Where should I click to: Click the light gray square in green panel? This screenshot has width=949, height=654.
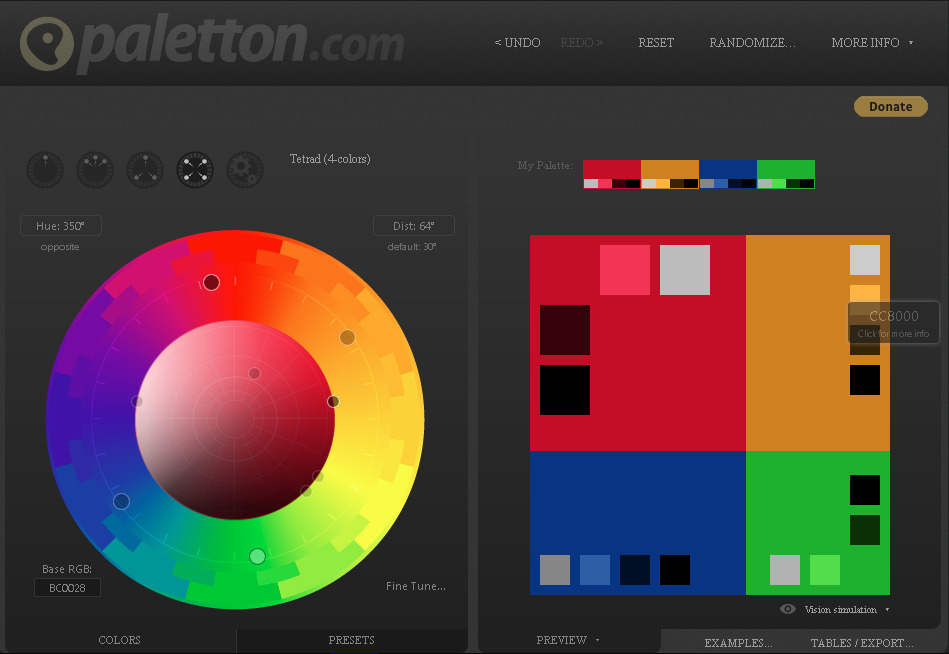[x=785, y=570]
